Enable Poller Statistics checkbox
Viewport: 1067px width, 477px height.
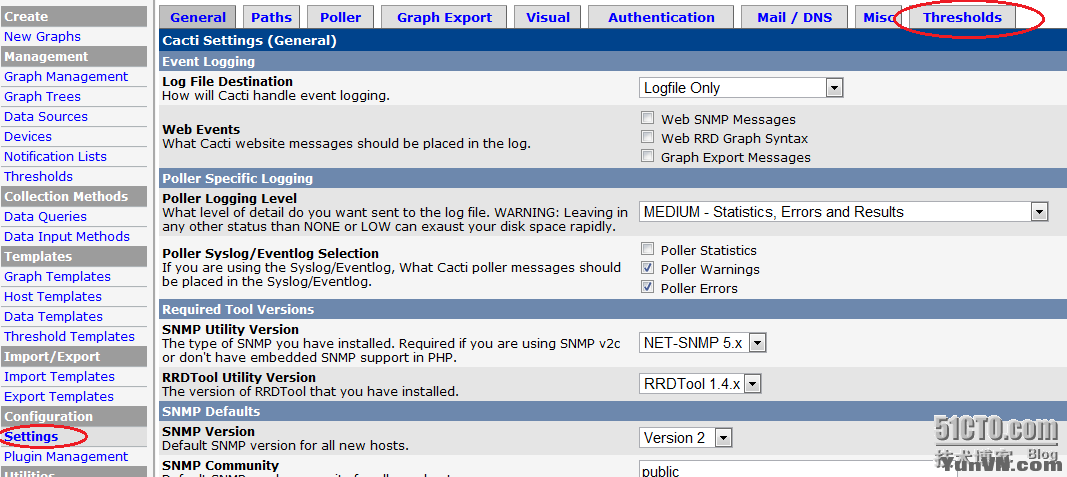[x=648, y=250]
